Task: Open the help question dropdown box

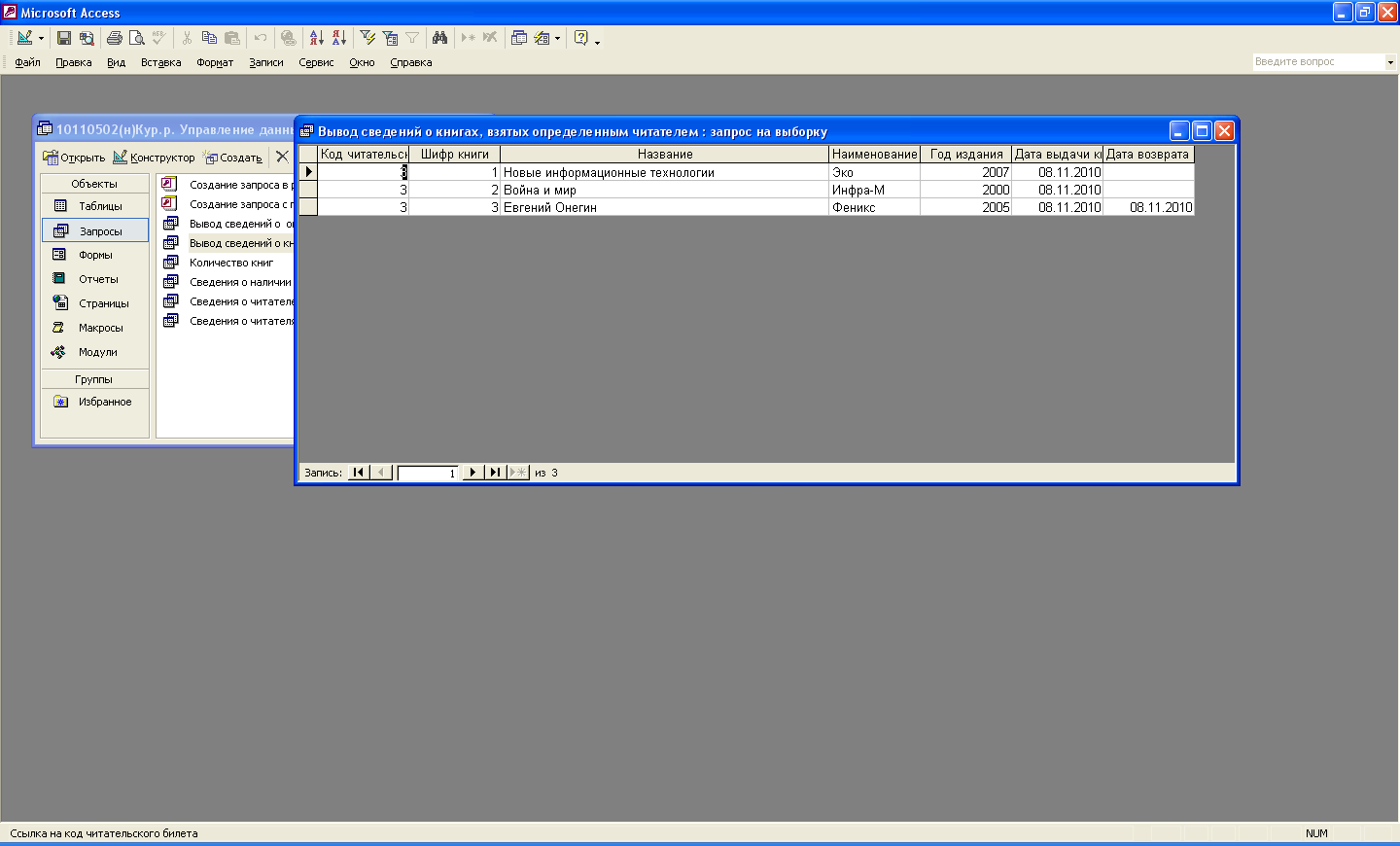Action: tap(1390, 62)
